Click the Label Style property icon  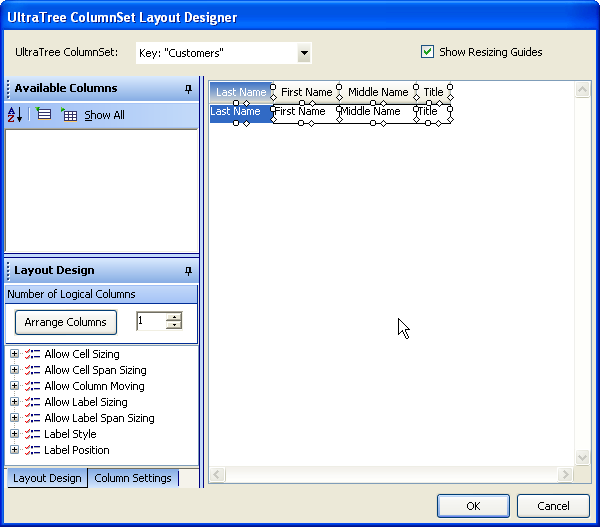(x=32, y=434)
